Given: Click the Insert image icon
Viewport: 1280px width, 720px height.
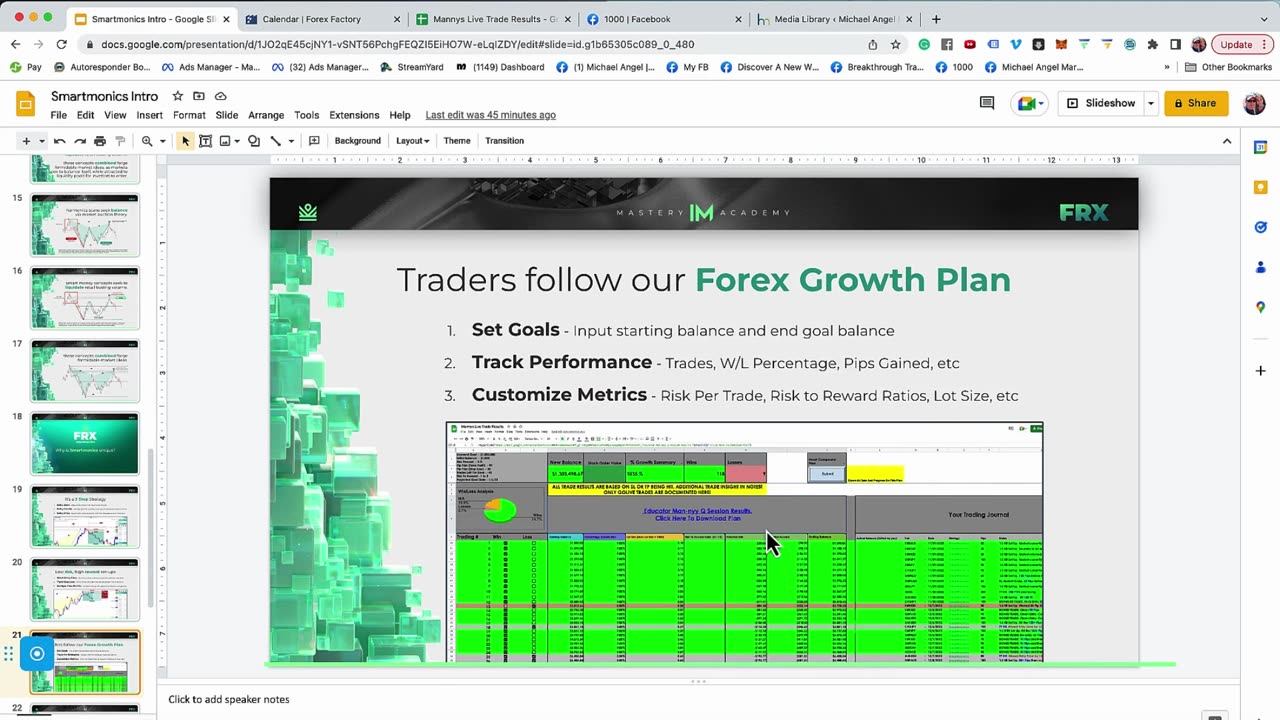Looking at the screenshot, I should (x=225, y=141).
